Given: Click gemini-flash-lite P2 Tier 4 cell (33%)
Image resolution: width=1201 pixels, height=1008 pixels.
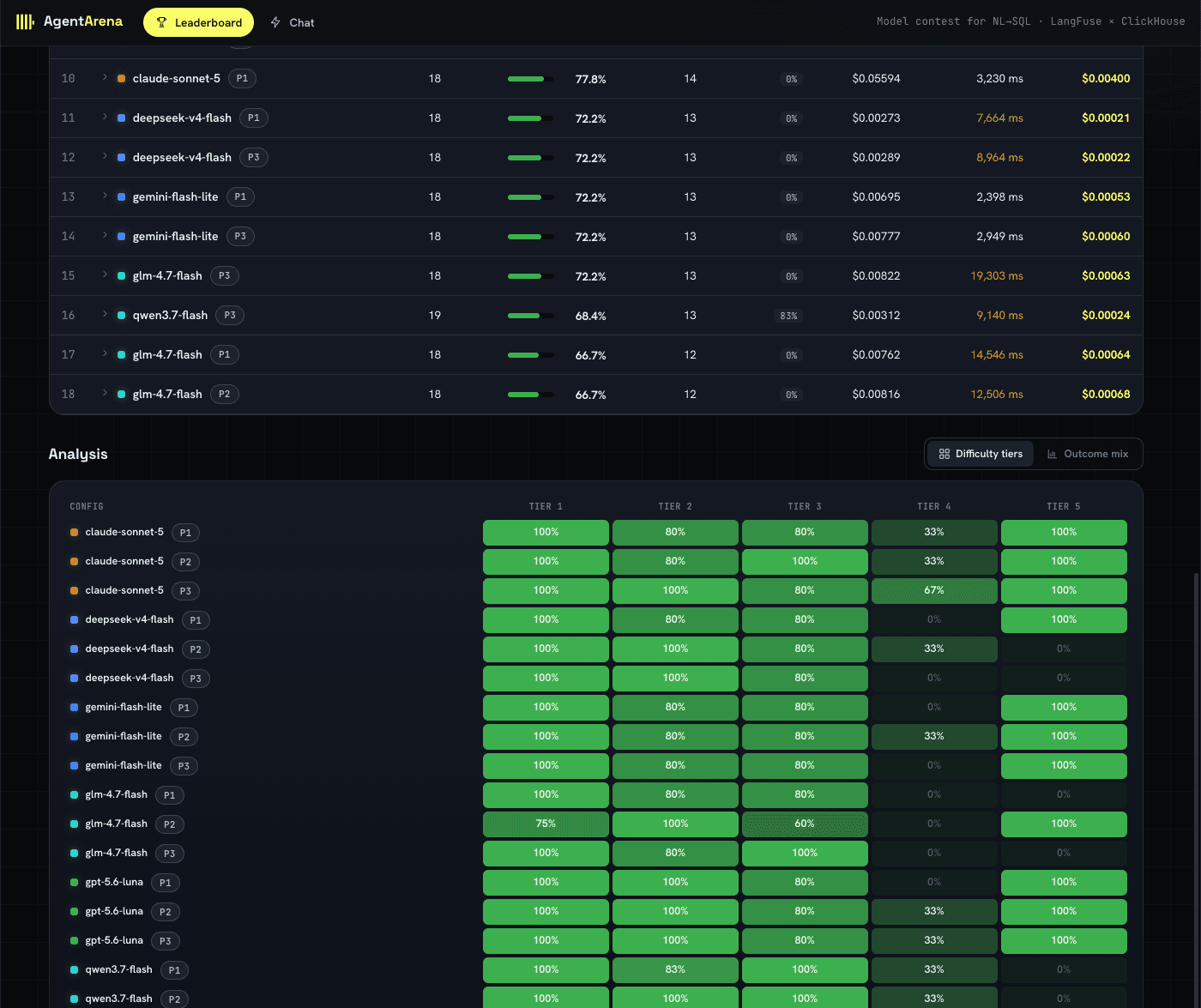Looking at the screenshot, I should (934, 736).
